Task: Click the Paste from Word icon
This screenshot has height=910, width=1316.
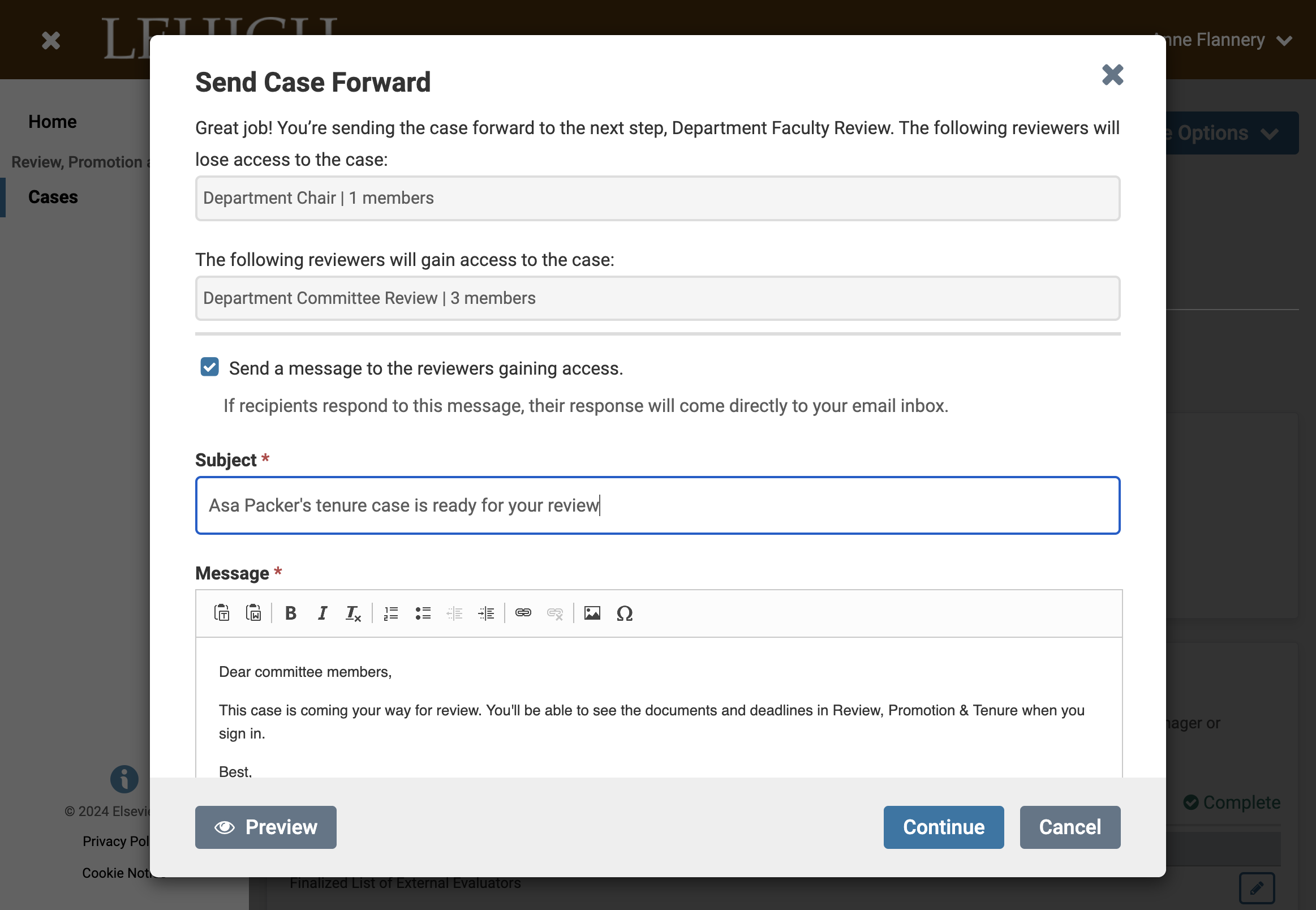Action: click(253, 613)
